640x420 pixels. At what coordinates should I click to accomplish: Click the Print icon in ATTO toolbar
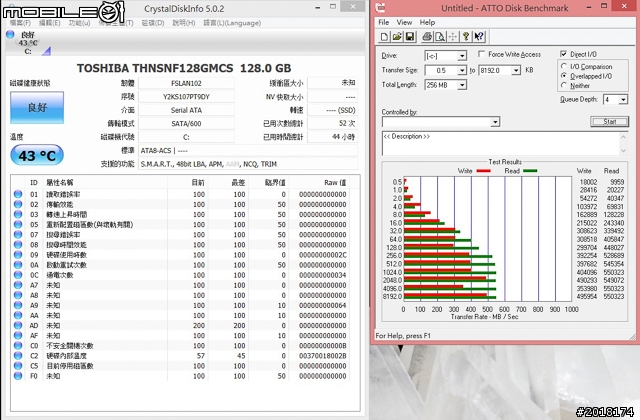click(x=427, y=37)
